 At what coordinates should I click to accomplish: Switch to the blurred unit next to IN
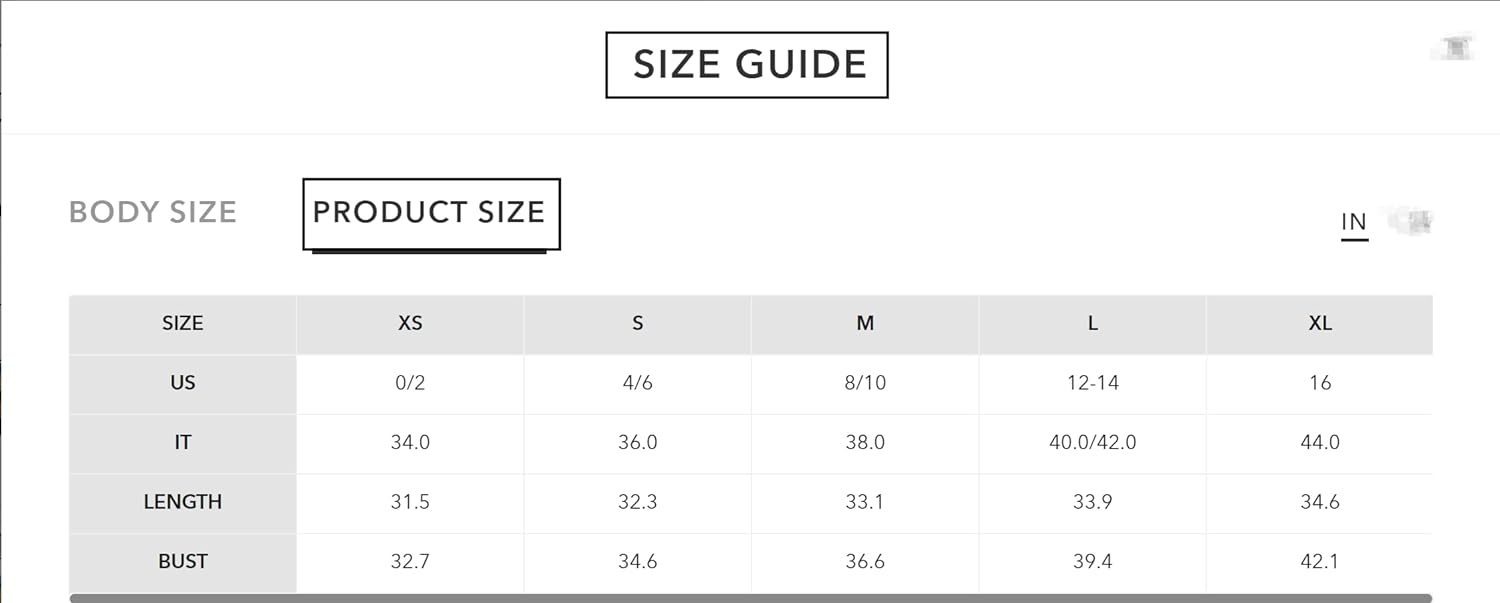point(1410,220)
